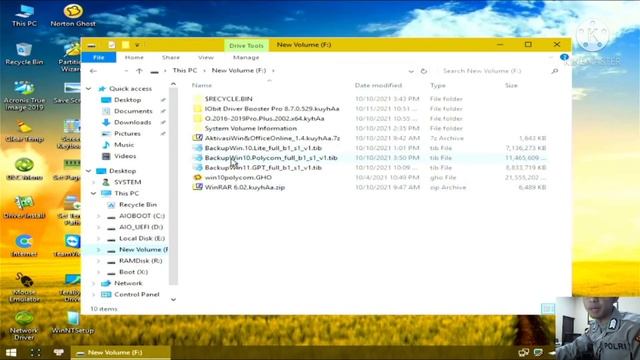
Task: Expand AIOBOOT (C:) drive node
Action: point(98,216)
